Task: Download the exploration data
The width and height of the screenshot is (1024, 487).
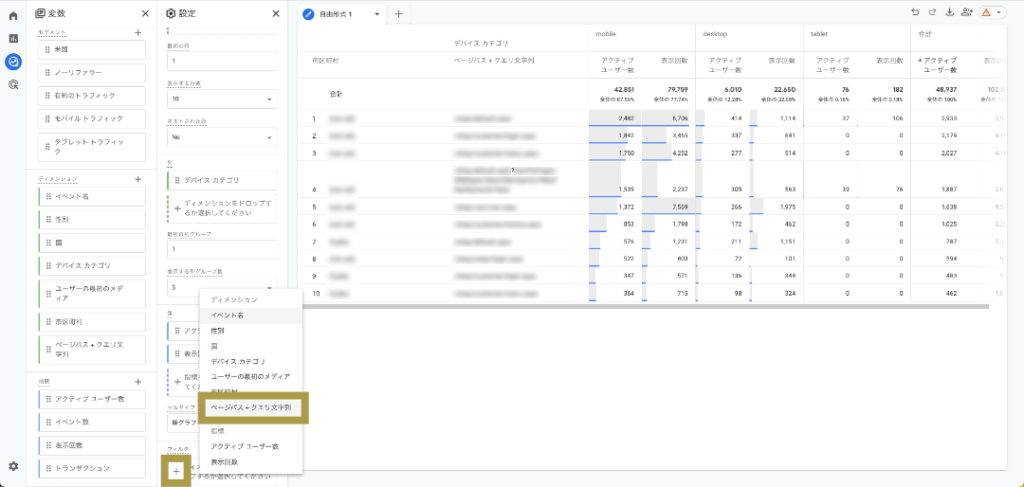Action: [x=950, y=12]
